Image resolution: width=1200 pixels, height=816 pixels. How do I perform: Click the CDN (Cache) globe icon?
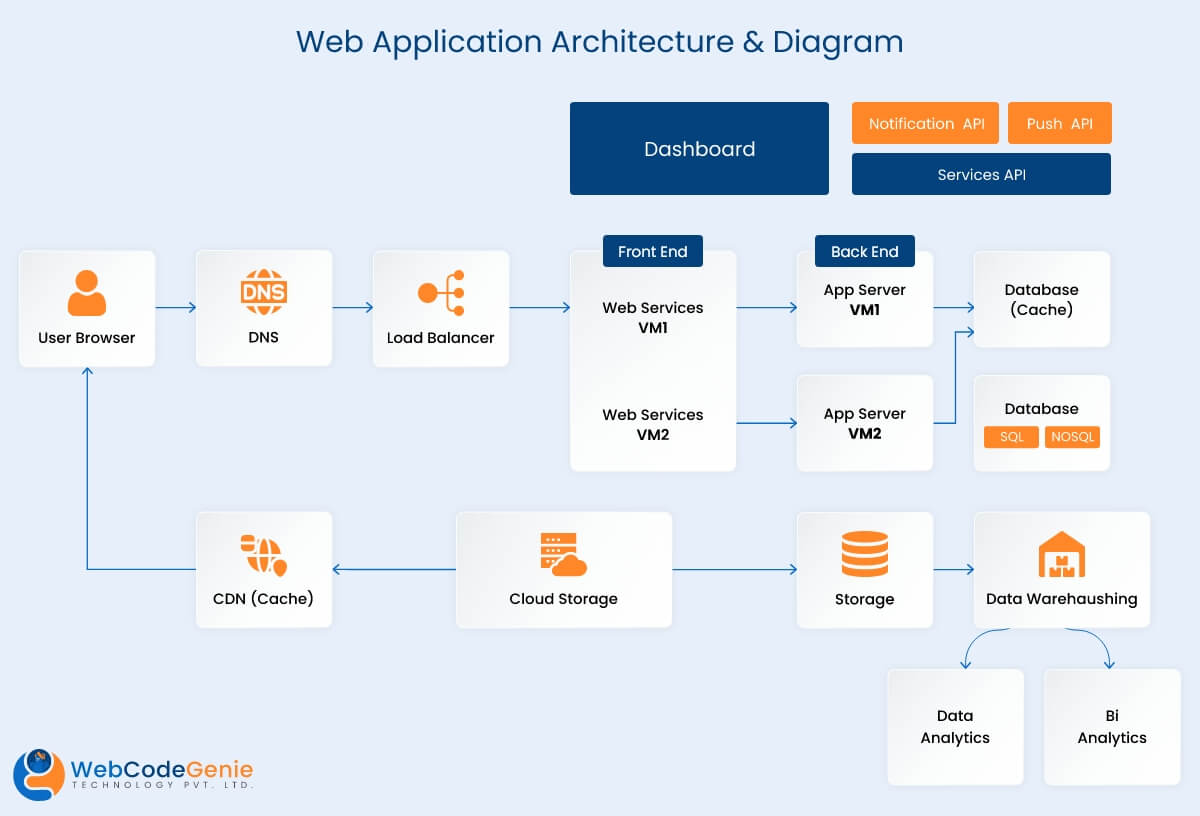263,553
